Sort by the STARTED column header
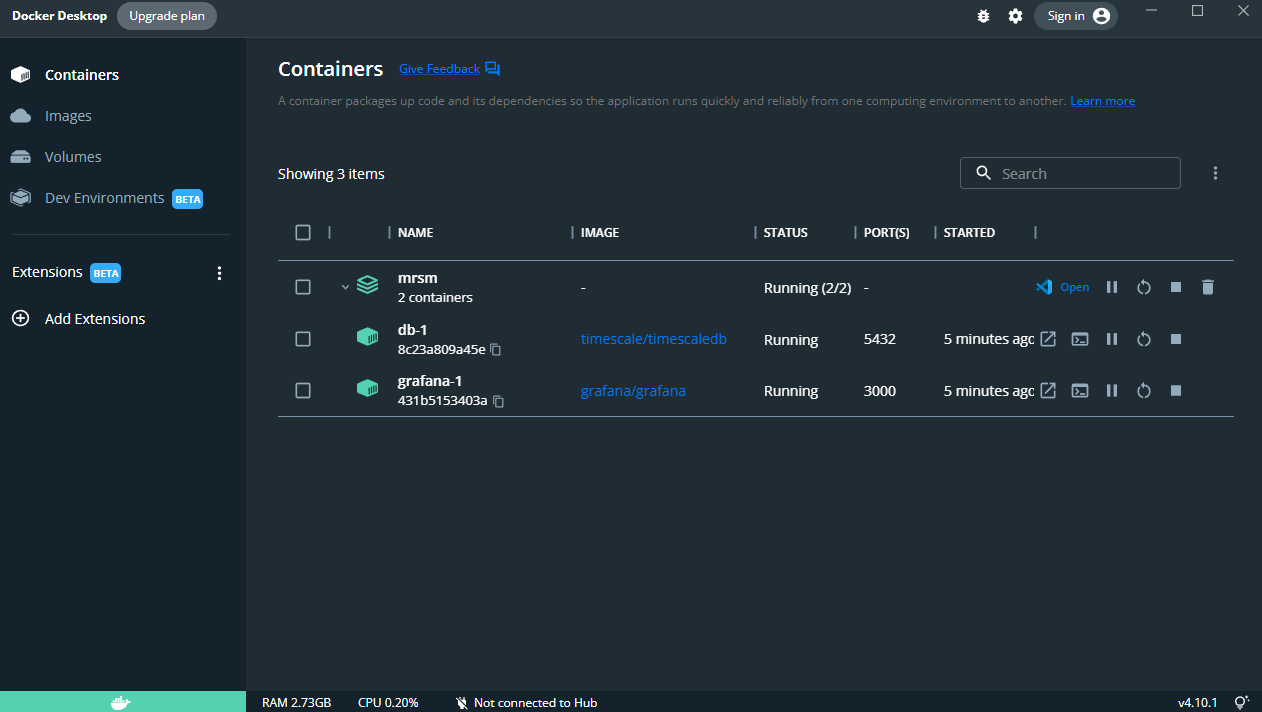Image resolution: width=1262 pixels, height=712 pixels. [x=969, y=232]
